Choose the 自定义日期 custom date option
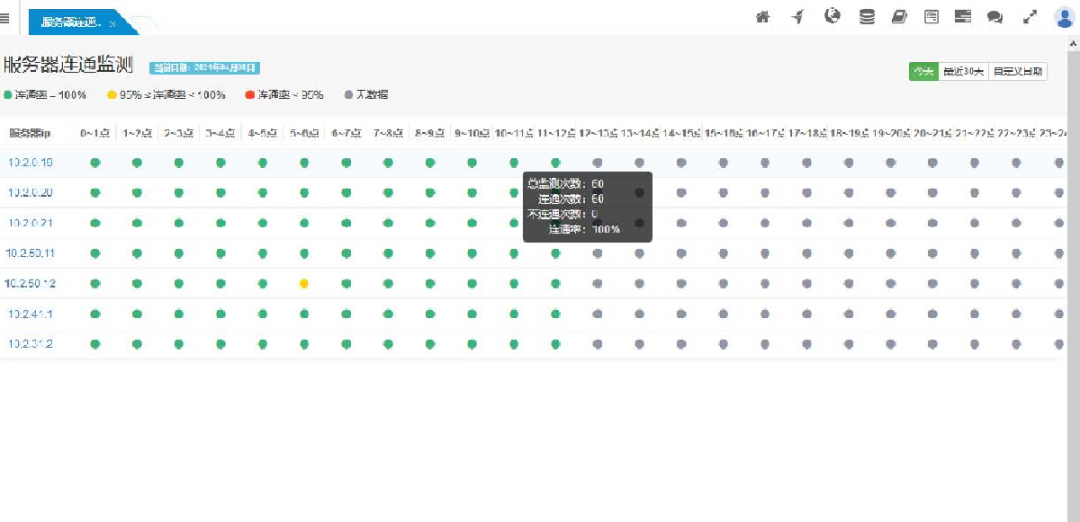This screenshot has width=1080, height=522. 1018,71
